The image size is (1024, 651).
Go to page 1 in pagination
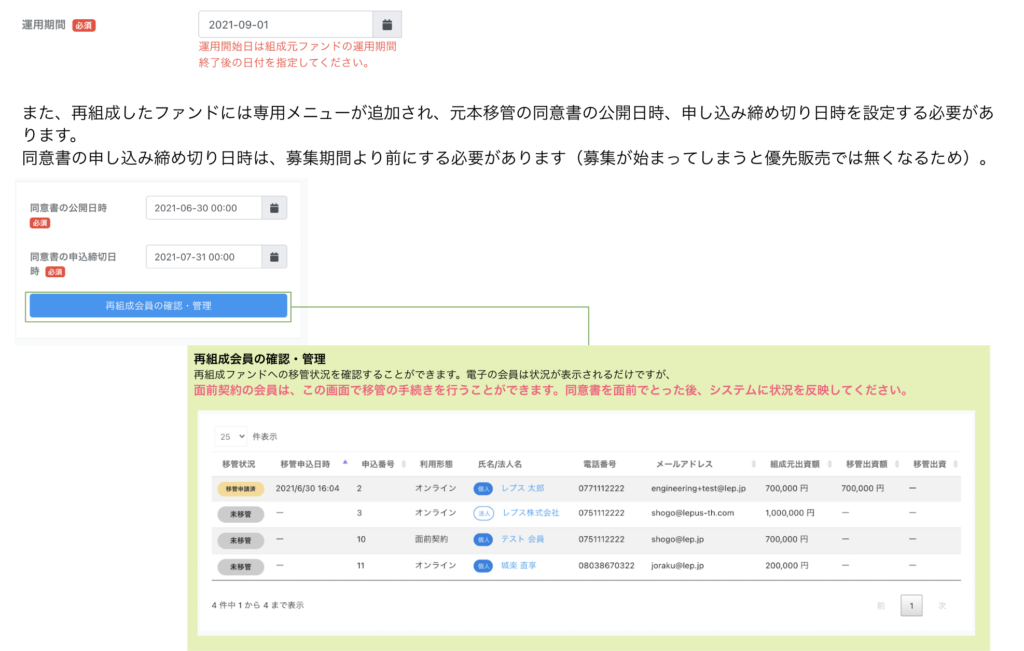(x=911, y=605)
